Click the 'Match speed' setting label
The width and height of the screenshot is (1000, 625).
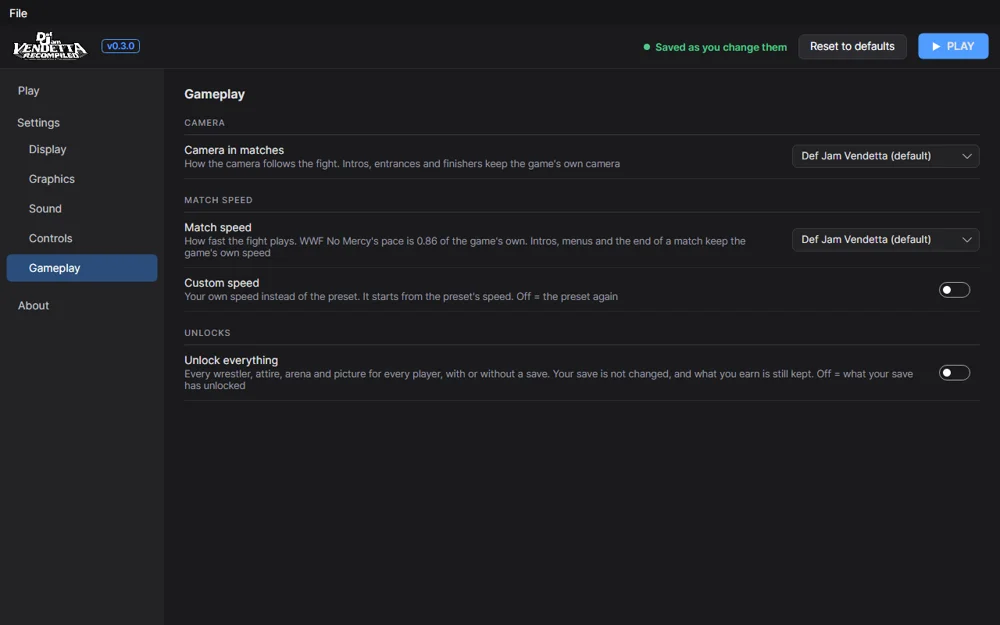coord(217,228)
